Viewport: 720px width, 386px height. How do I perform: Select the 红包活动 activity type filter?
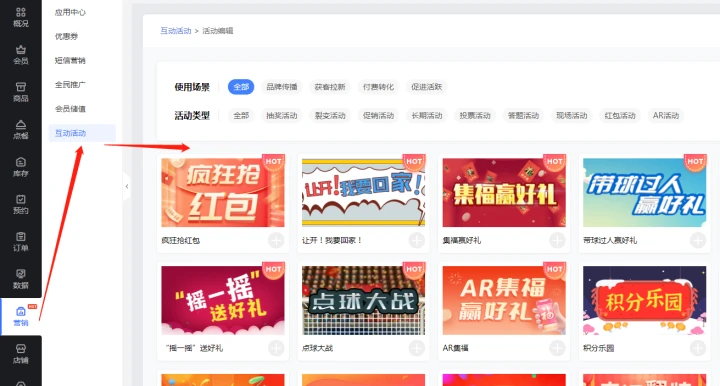(620, 116)
